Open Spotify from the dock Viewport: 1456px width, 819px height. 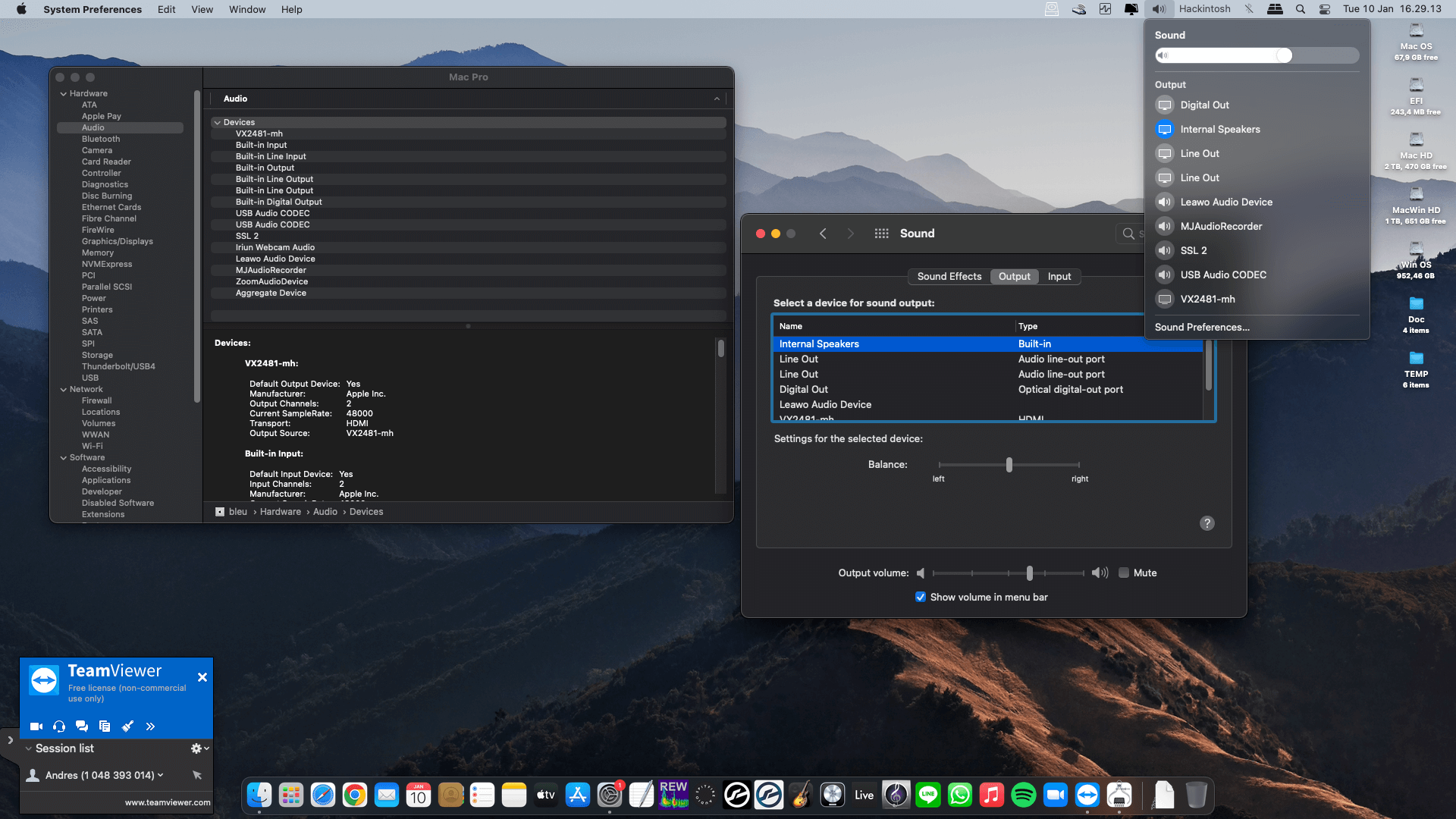(x=1023, y=795)
